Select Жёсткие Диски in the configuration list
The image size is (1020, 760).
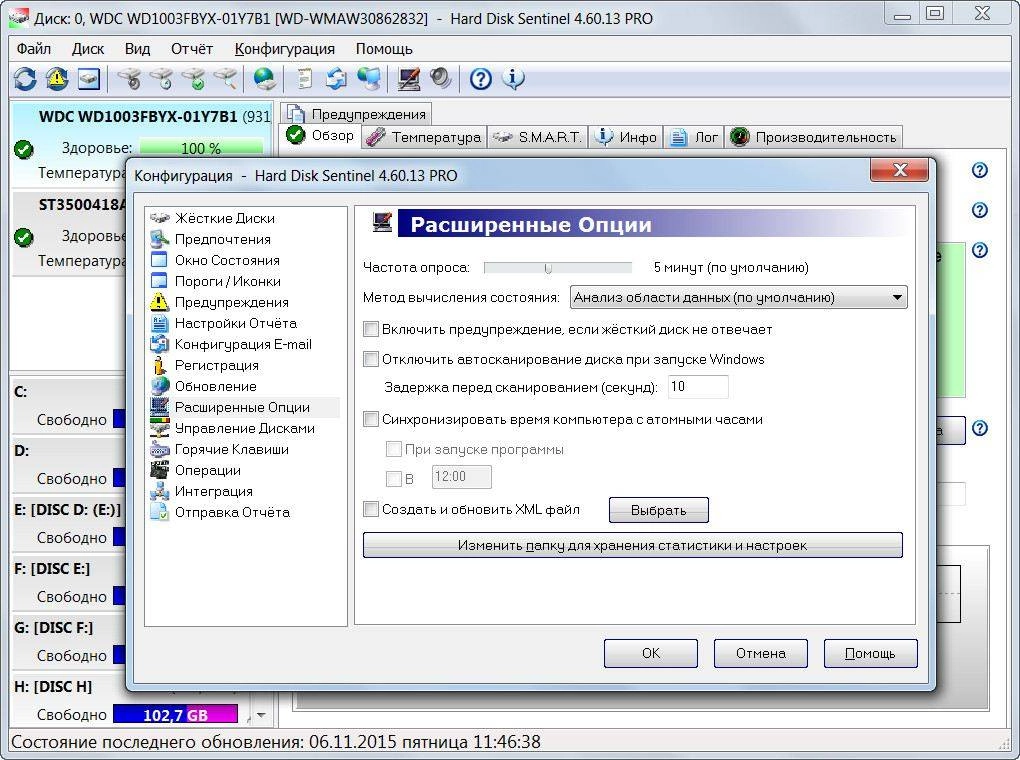[x=224, y=218]
